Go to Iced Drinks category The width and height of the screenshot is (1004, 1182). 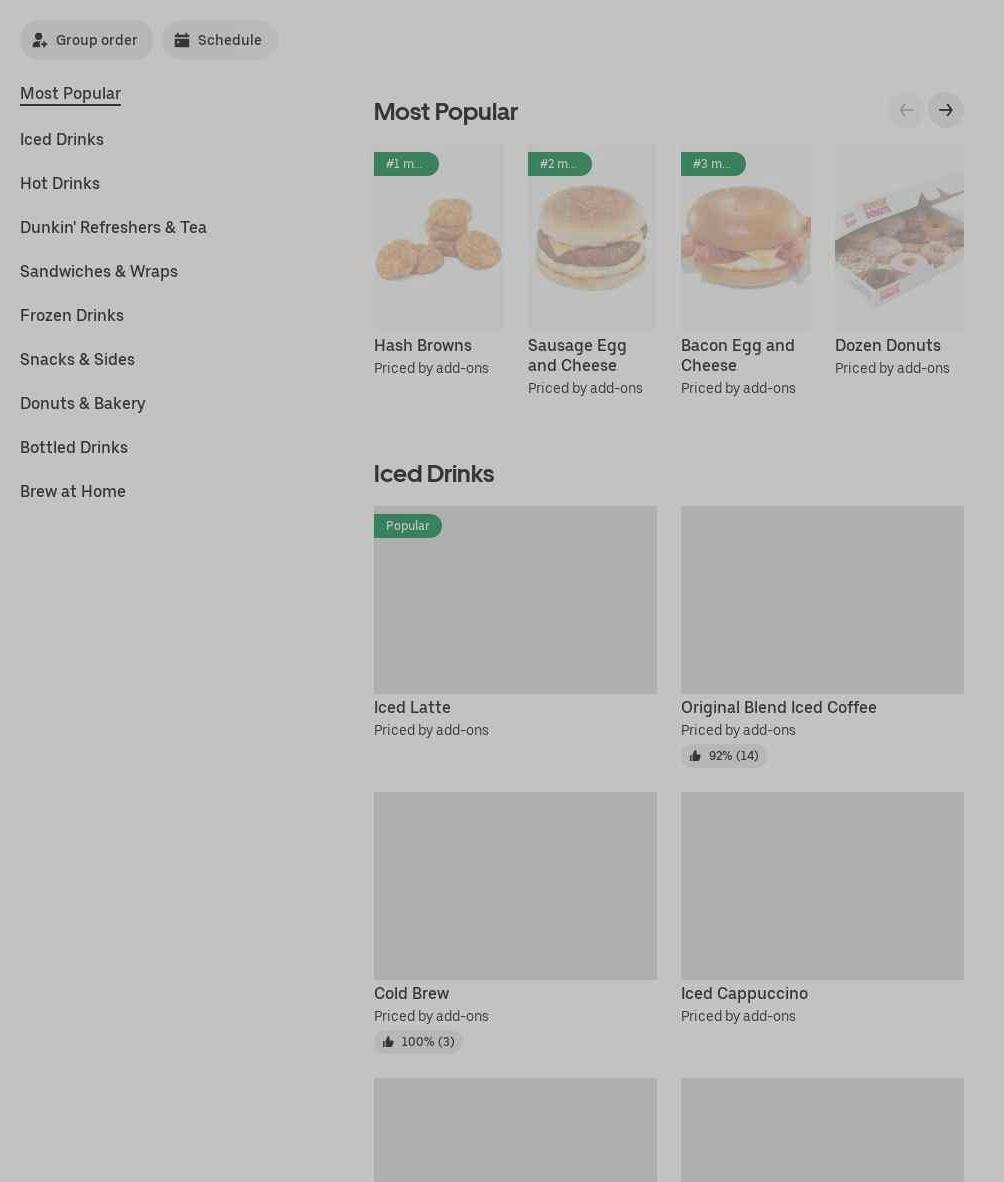[62, 139]
